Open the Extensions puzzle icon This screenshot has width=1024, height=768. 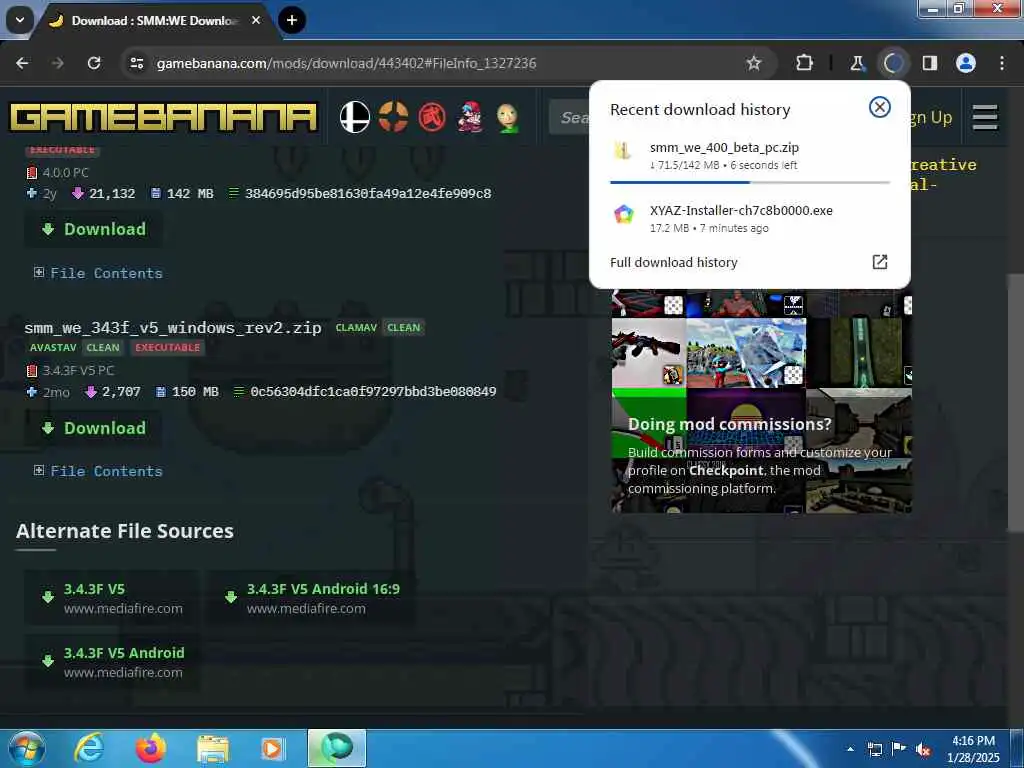(x=805, y=63)
